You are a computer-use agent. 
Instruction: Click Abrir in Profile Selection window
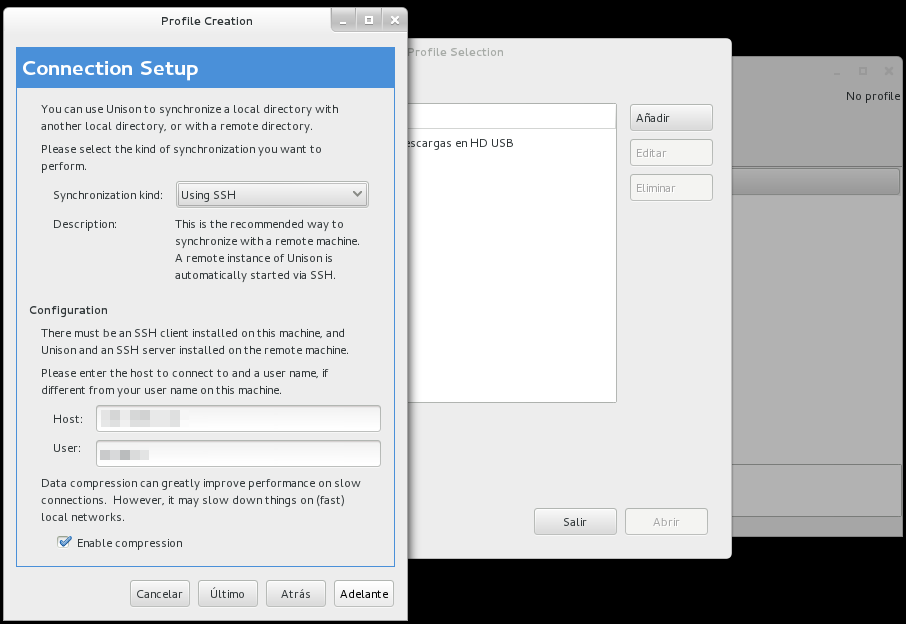(x=666, y=522)
